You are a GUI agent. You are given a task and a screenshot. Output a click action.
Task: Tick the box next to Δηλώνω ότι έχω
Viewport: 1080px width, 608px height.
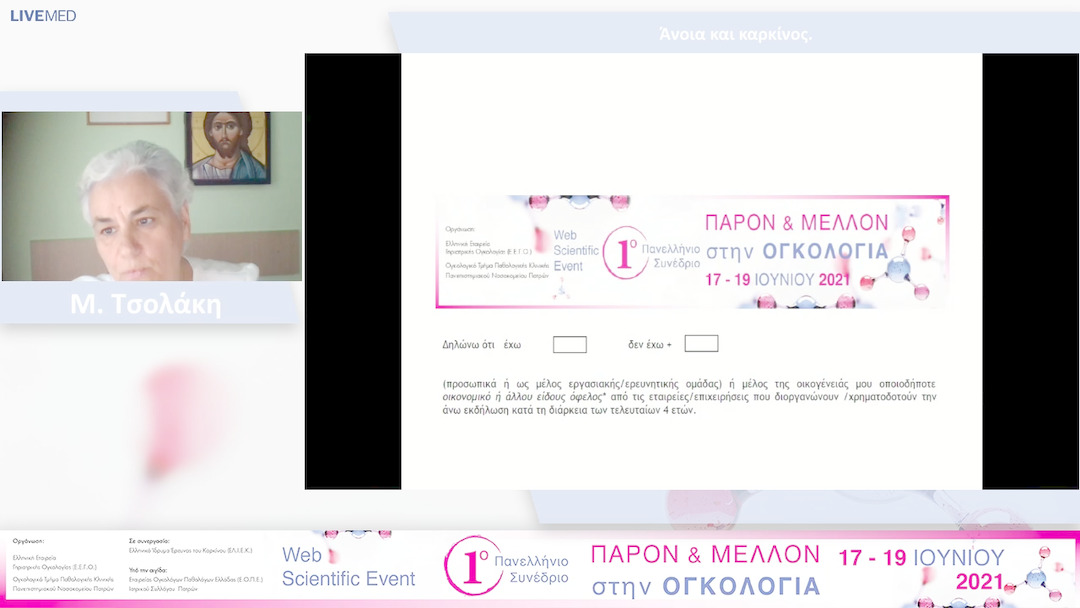click(x=570, y=344)
